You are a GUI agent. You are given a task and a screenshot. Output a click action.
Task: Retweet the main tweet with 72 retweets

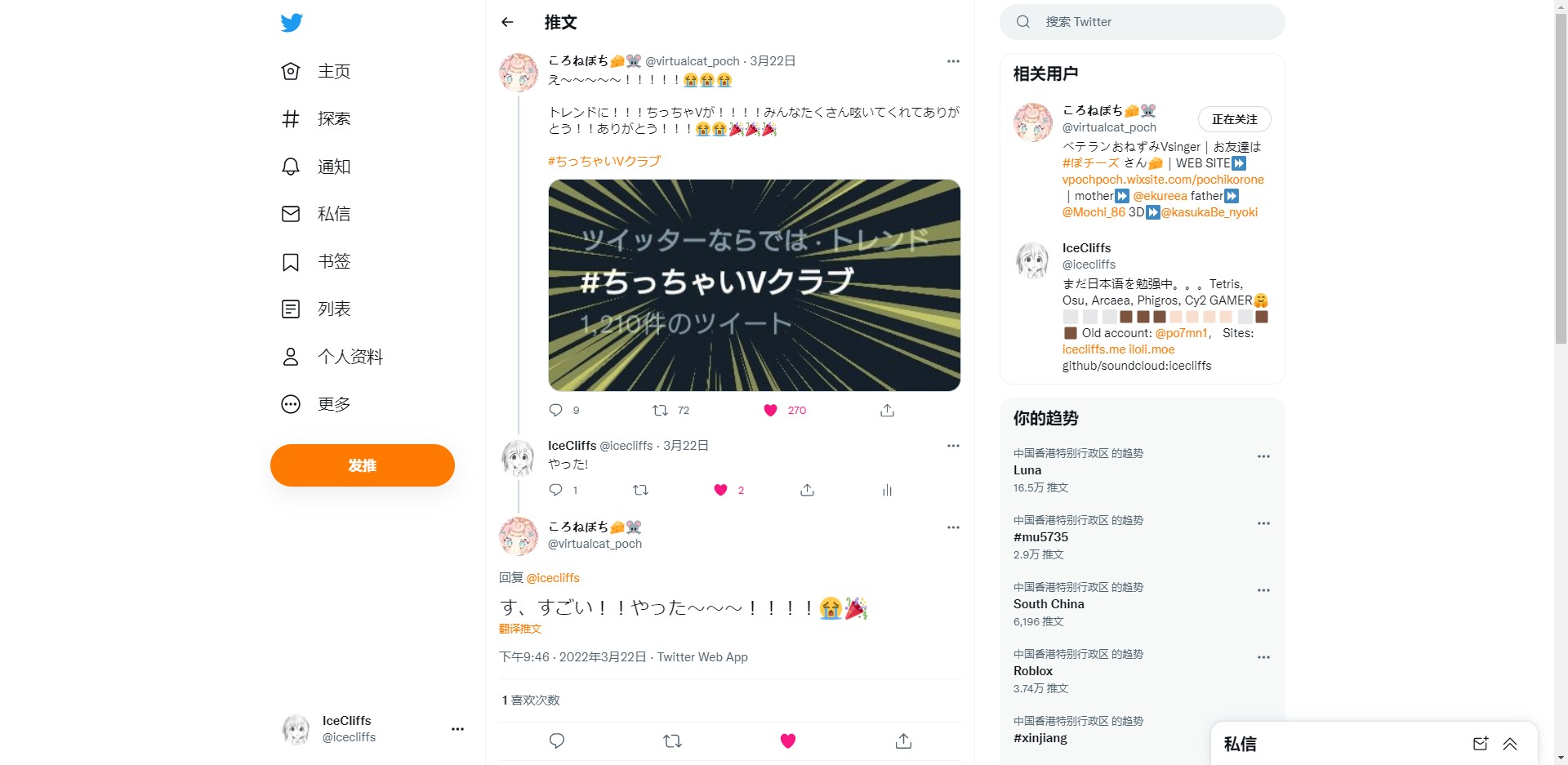[x=660, y=410]
